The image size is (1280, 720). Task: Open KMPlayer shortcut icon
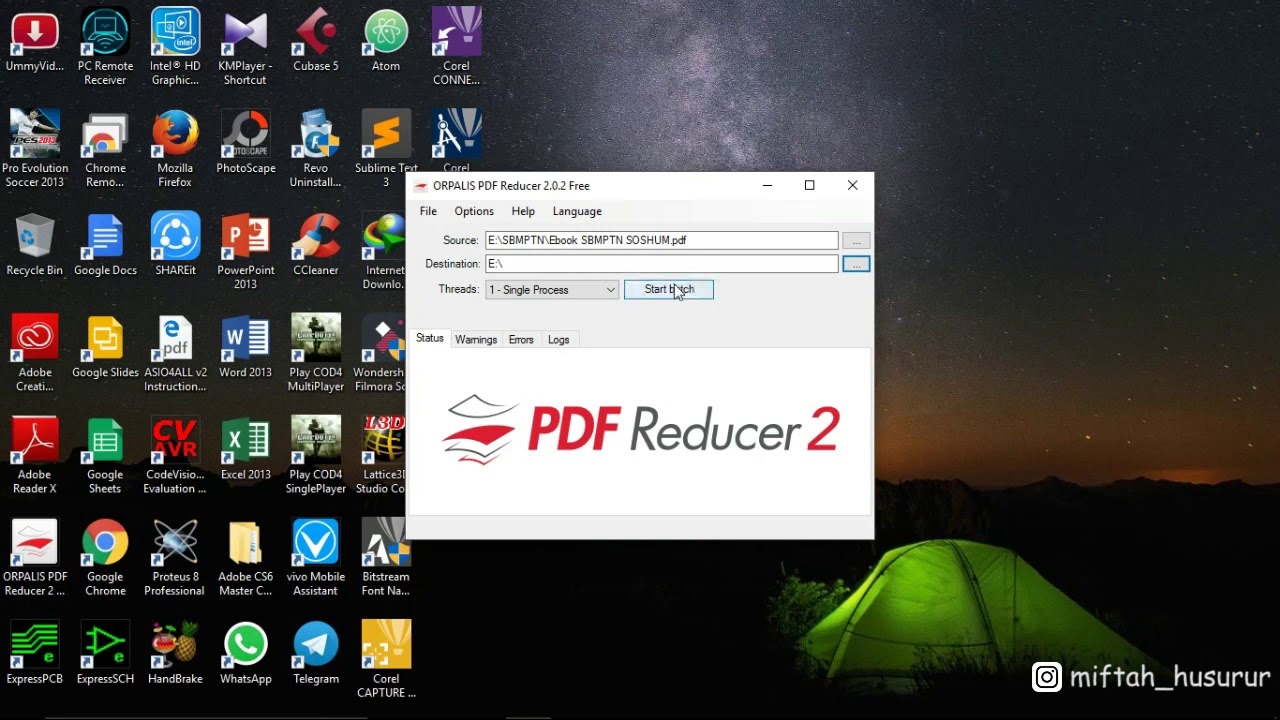tap(245, 46)
